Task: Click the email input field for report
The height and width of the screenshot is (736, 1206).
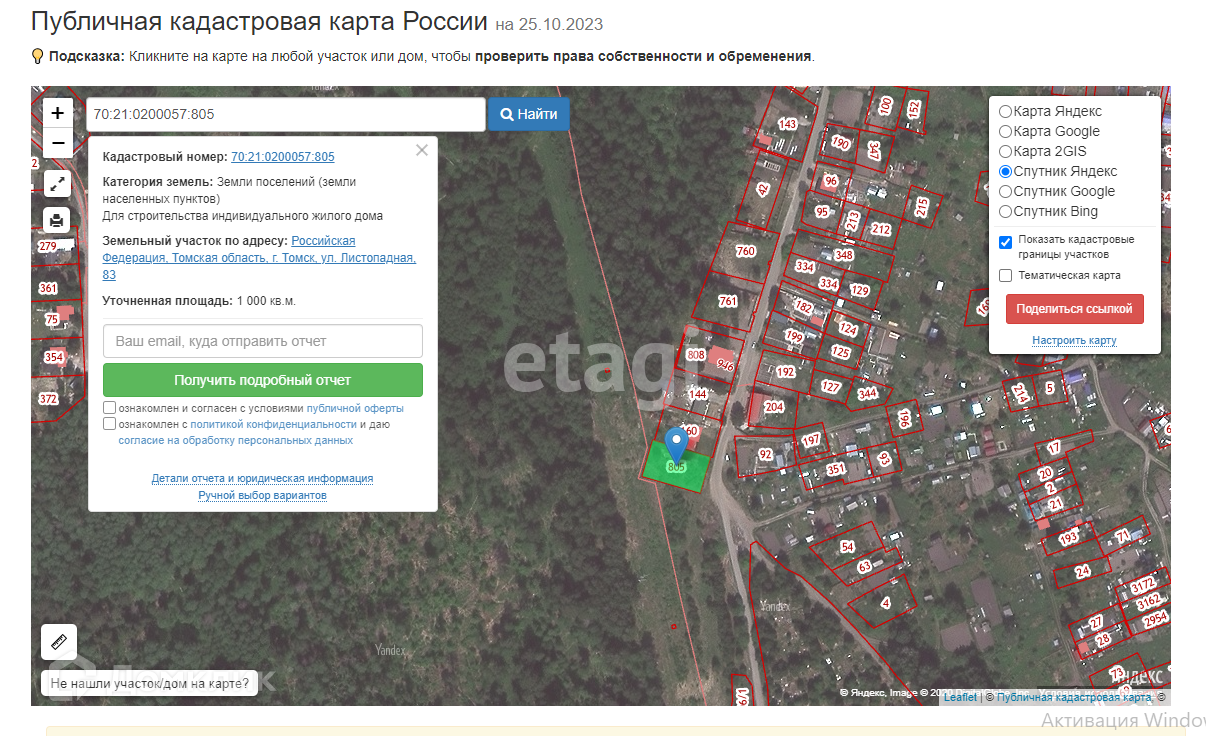Action: pos(263,341)
